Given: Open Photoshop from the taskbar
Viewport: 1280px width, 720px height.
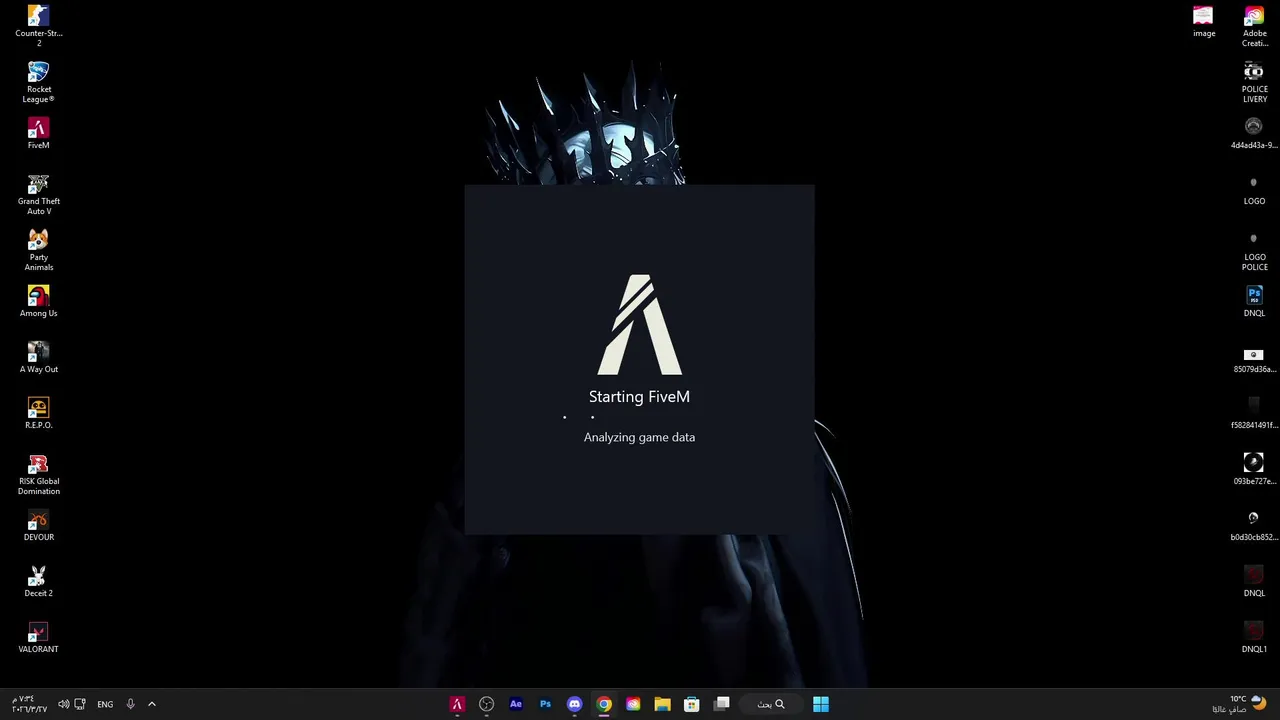Looking at the screenshot, I should pyautogui.click(x=545, y=704).
